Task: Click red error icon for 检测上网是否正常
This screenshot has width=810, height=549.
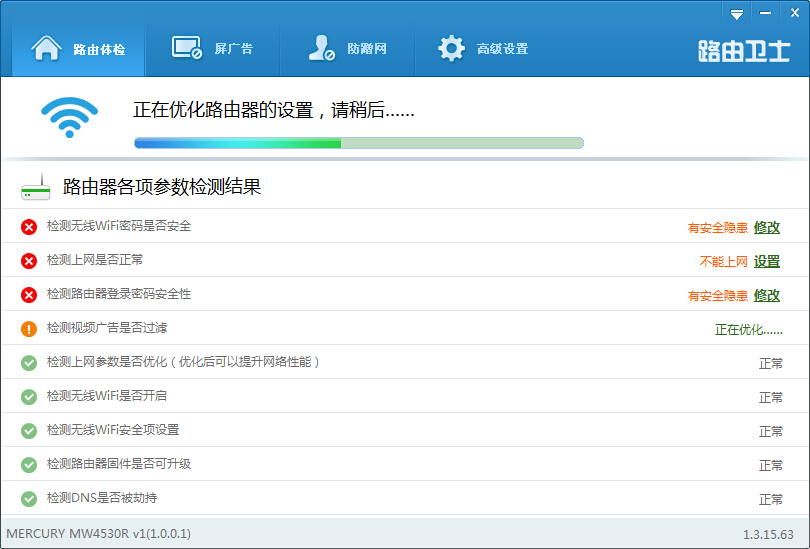Action: pyautogui.click(x=29, y=261)
